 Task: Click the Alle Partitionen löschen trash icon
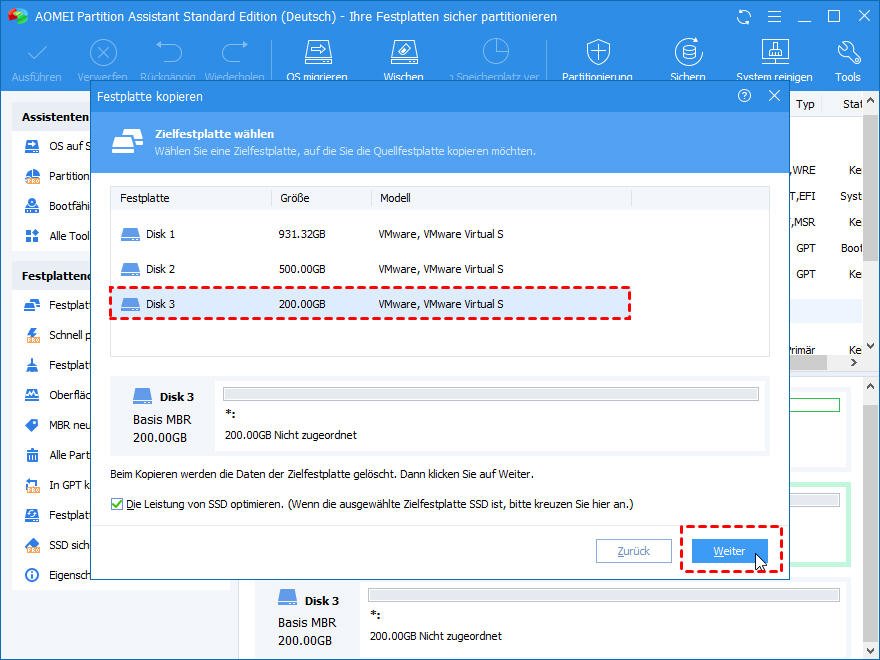coord(32,455)
